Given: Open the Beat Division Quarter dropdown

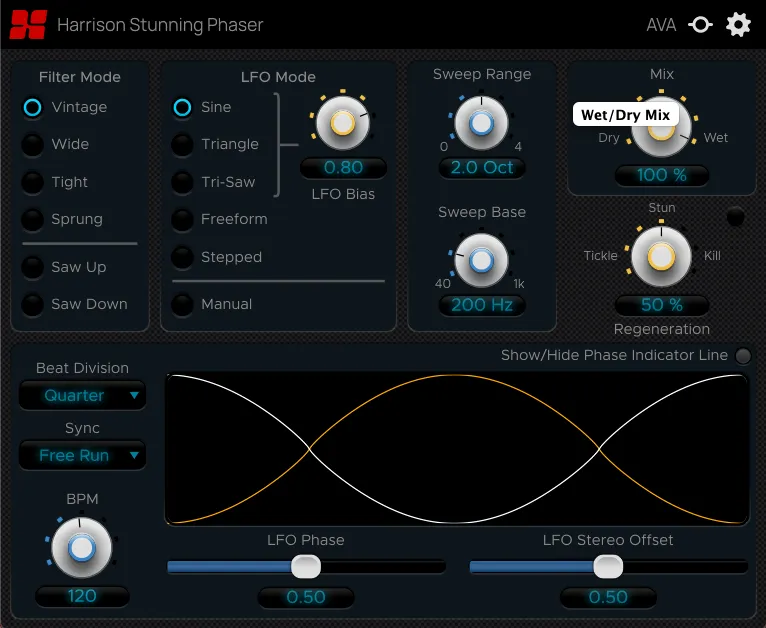Looking at the screenshot, I should (82, 396).
